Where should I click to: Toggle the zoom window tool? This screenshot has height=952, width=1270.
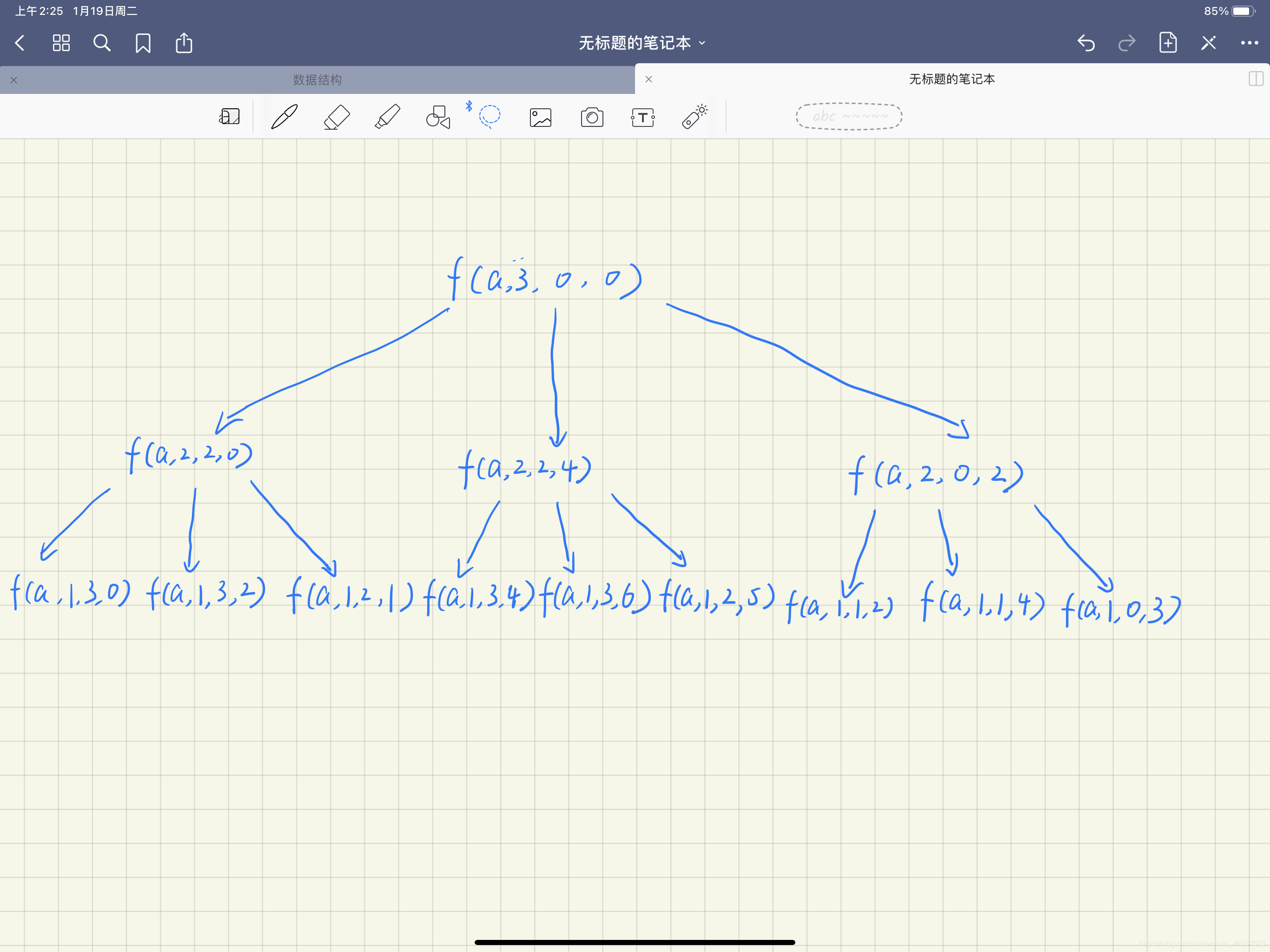coord(229,117)
